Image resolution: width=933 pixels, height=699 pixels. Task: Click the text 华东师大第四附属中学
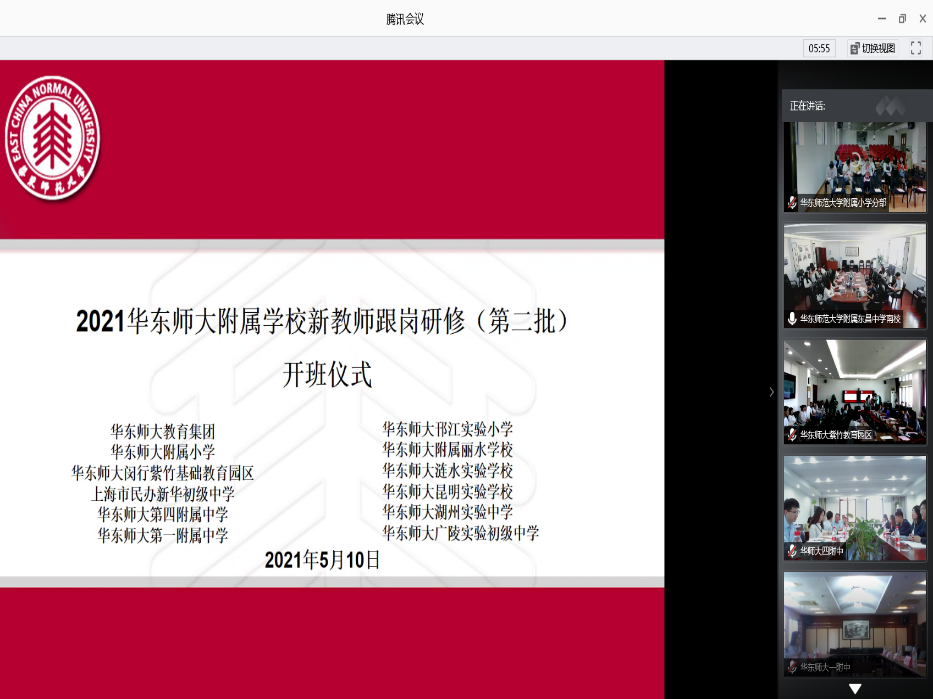[x=162, y=515]
